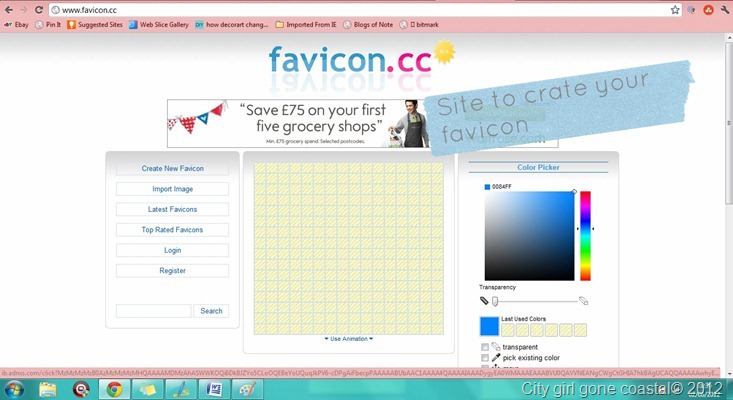The image size is (733, 400).
Task: Open Windows Start menu
Action: pos(14,389)
